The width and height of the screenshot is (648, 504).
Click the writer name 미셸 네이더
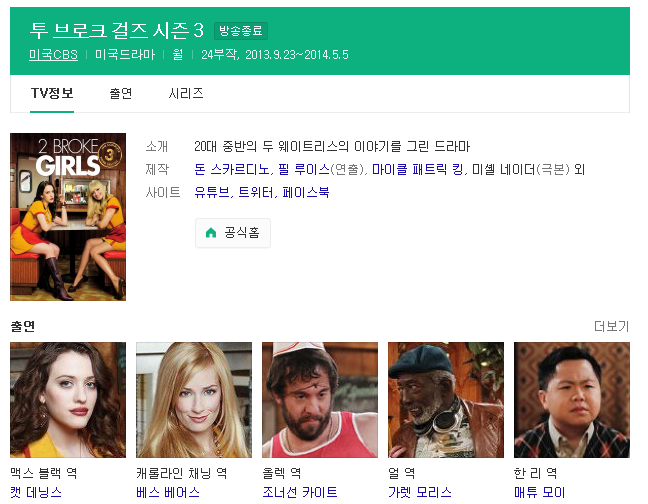pyautogui.click(x=503, y=169)
